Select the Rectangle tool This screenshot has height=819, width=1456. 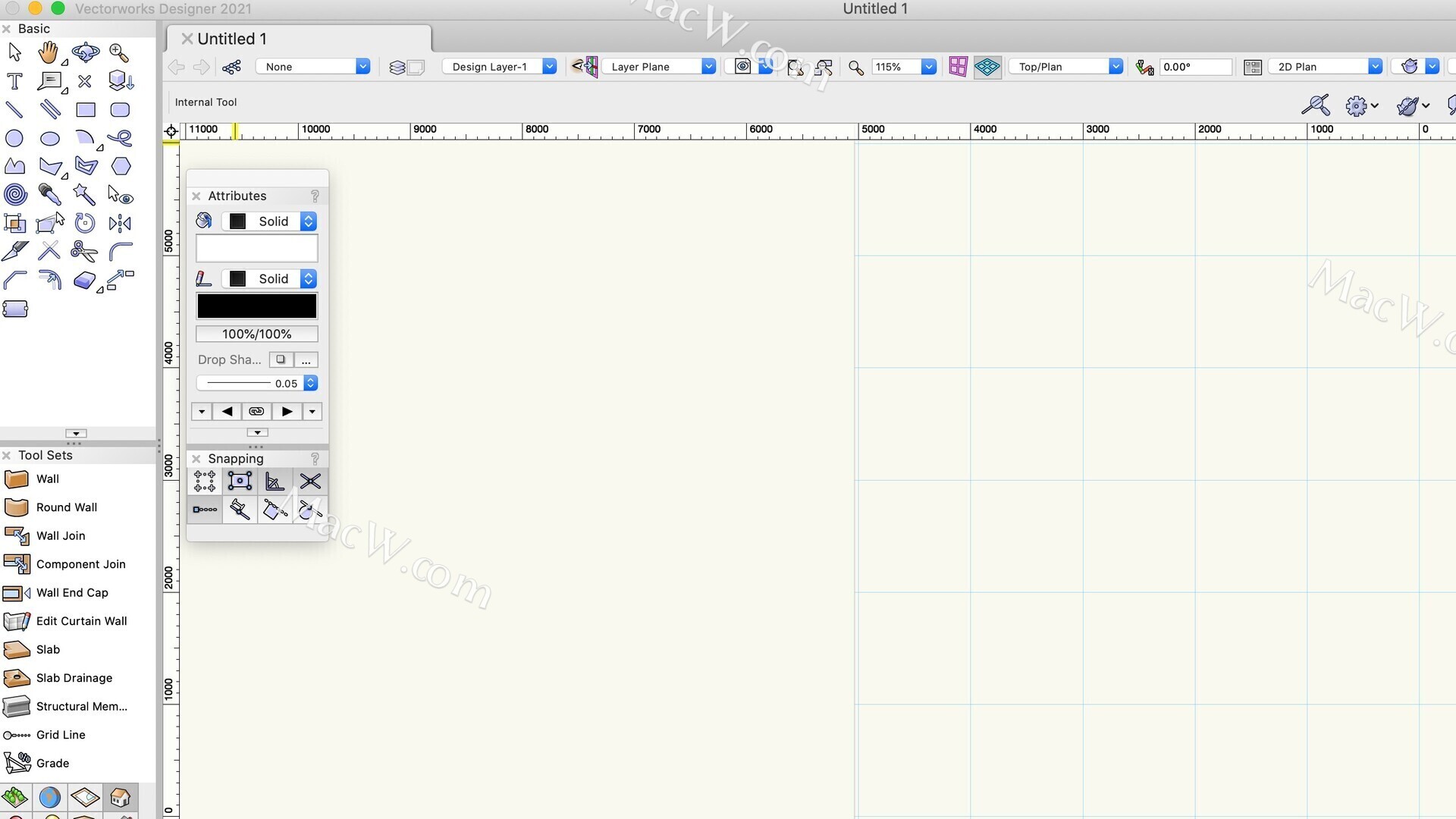[x=86, y=110]
